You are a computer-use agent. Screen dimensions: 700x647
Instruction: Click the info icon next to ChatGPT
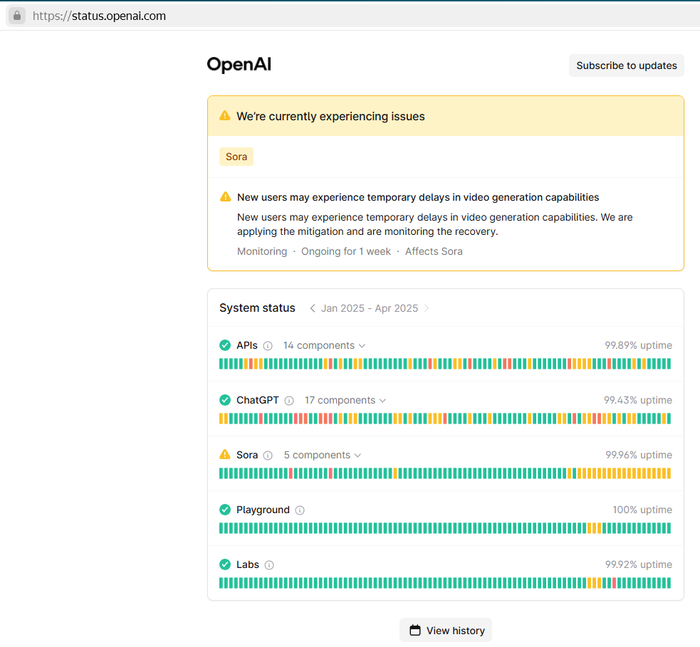[x=289, y=401]
